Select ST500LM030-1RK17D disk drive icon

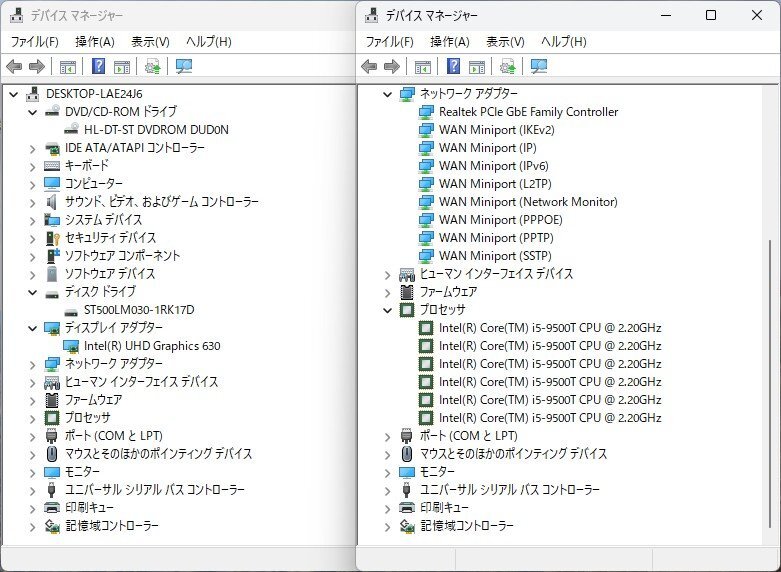click(71, 312)
